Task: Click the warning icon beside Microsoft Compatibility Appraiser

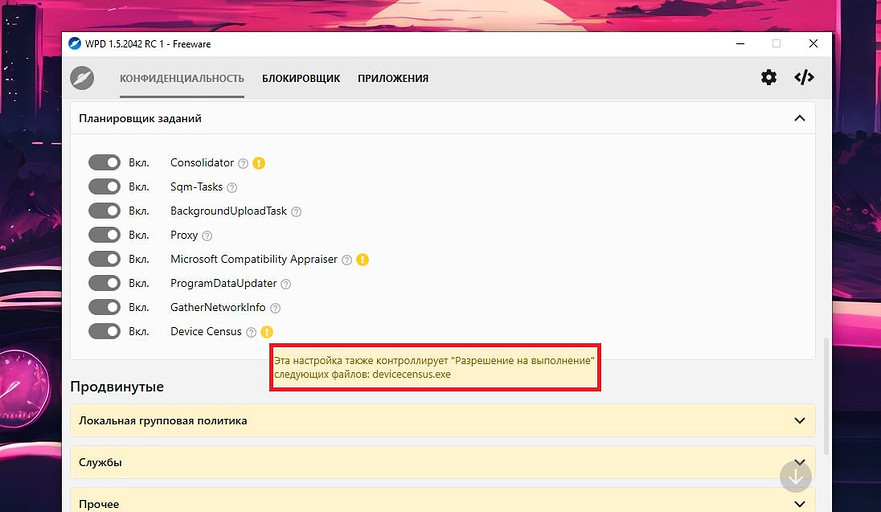Action: coord(362,260)
